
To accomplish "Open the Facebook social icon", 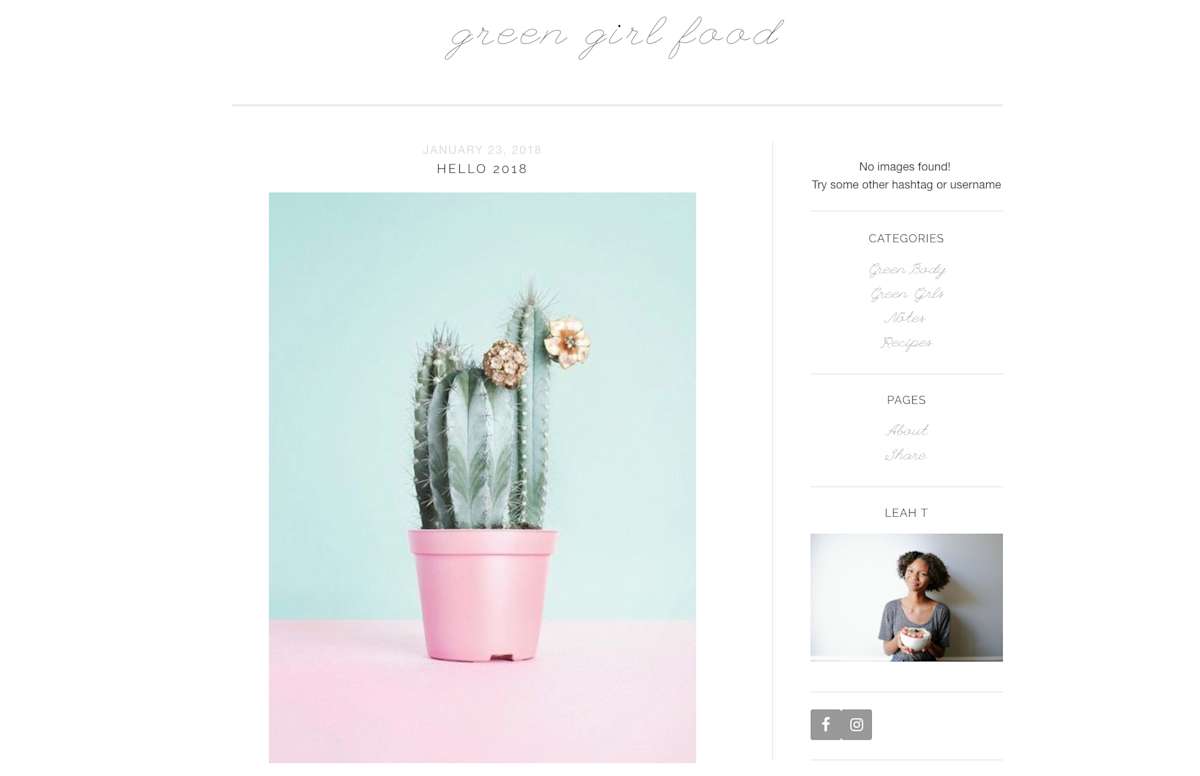I will click(x=825, y=724).
